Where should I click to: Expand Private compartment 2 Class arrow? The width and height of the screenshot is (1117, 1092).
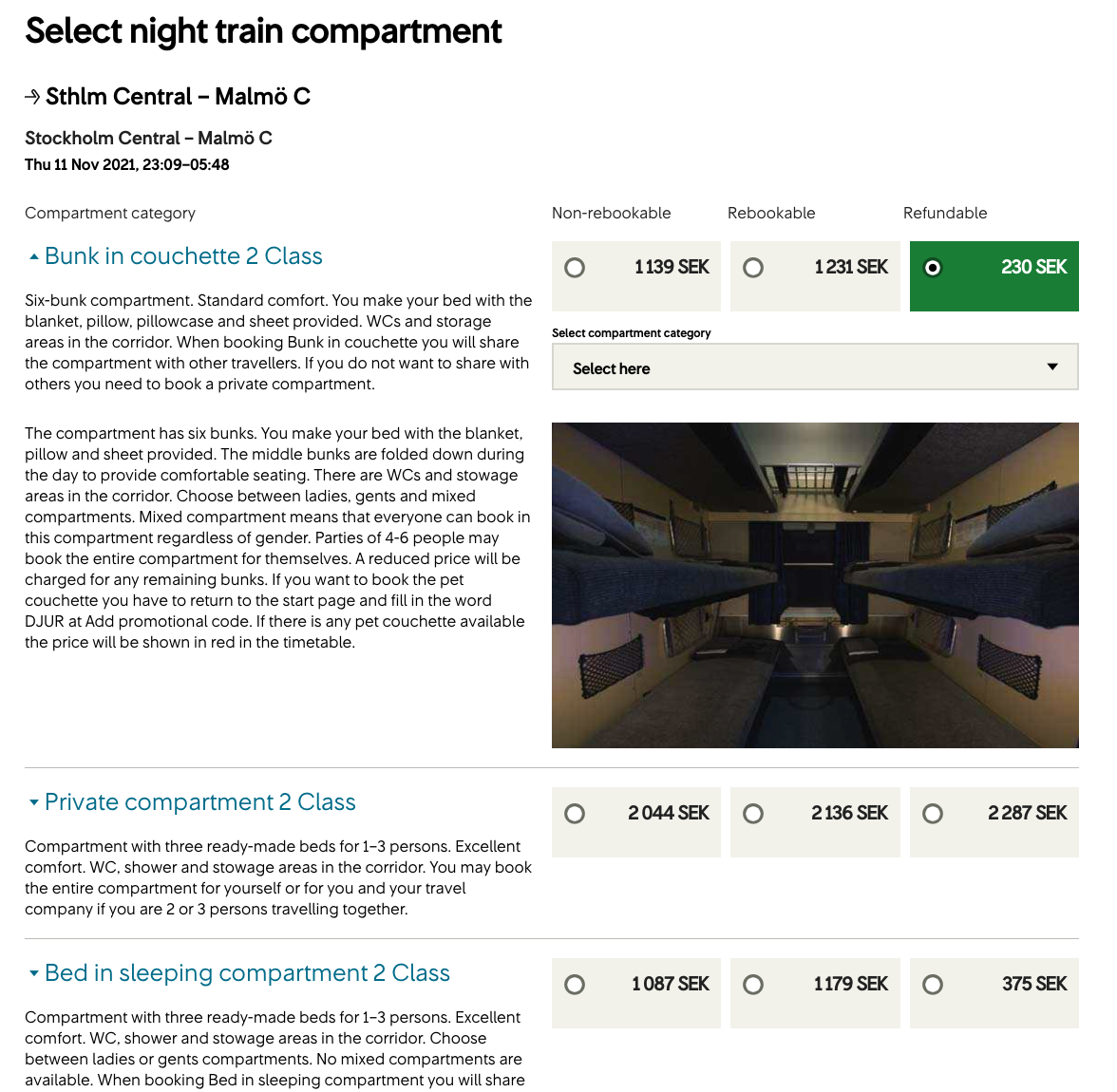[34, 802]
